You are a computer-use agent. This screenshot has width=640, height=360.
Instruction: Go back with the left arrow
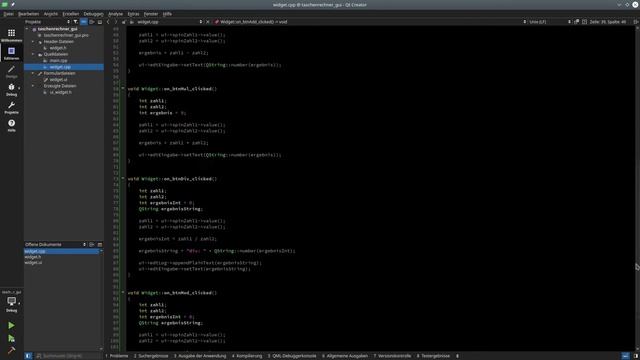108,22
